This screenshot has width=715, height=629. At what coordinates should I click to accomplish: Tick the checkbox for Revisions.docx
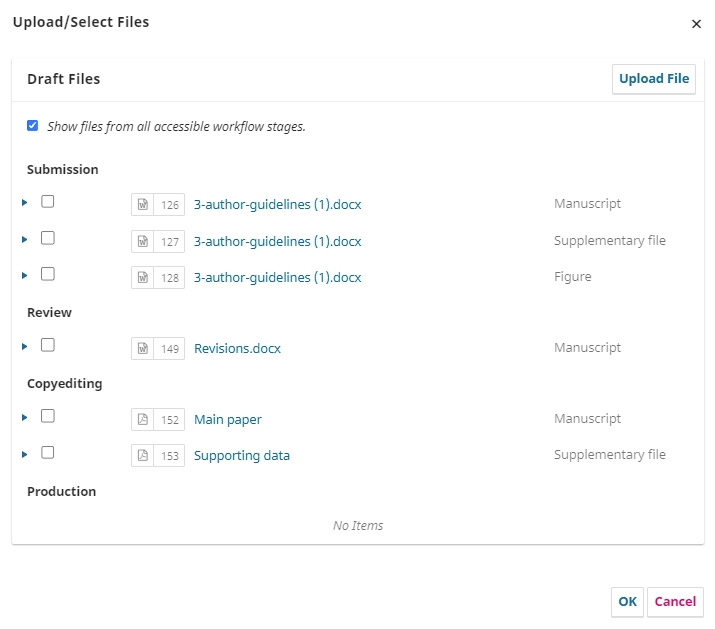[x=48, y=346]
